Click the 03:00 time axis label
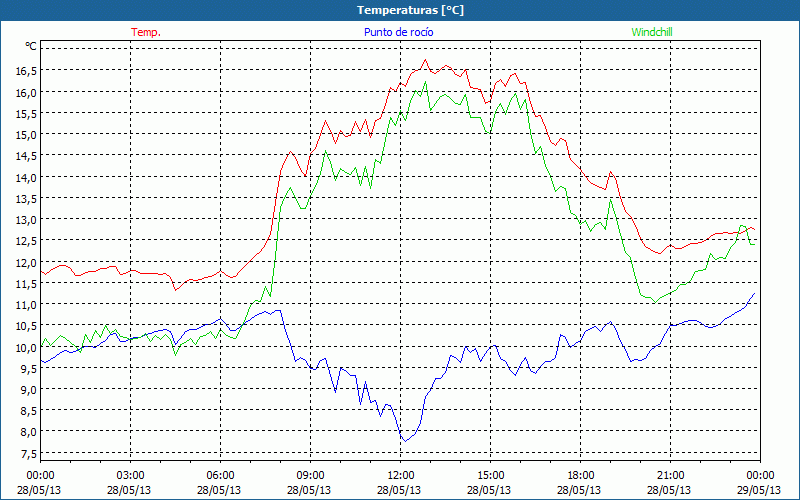800x500 pixels. [x=131, y=476]
